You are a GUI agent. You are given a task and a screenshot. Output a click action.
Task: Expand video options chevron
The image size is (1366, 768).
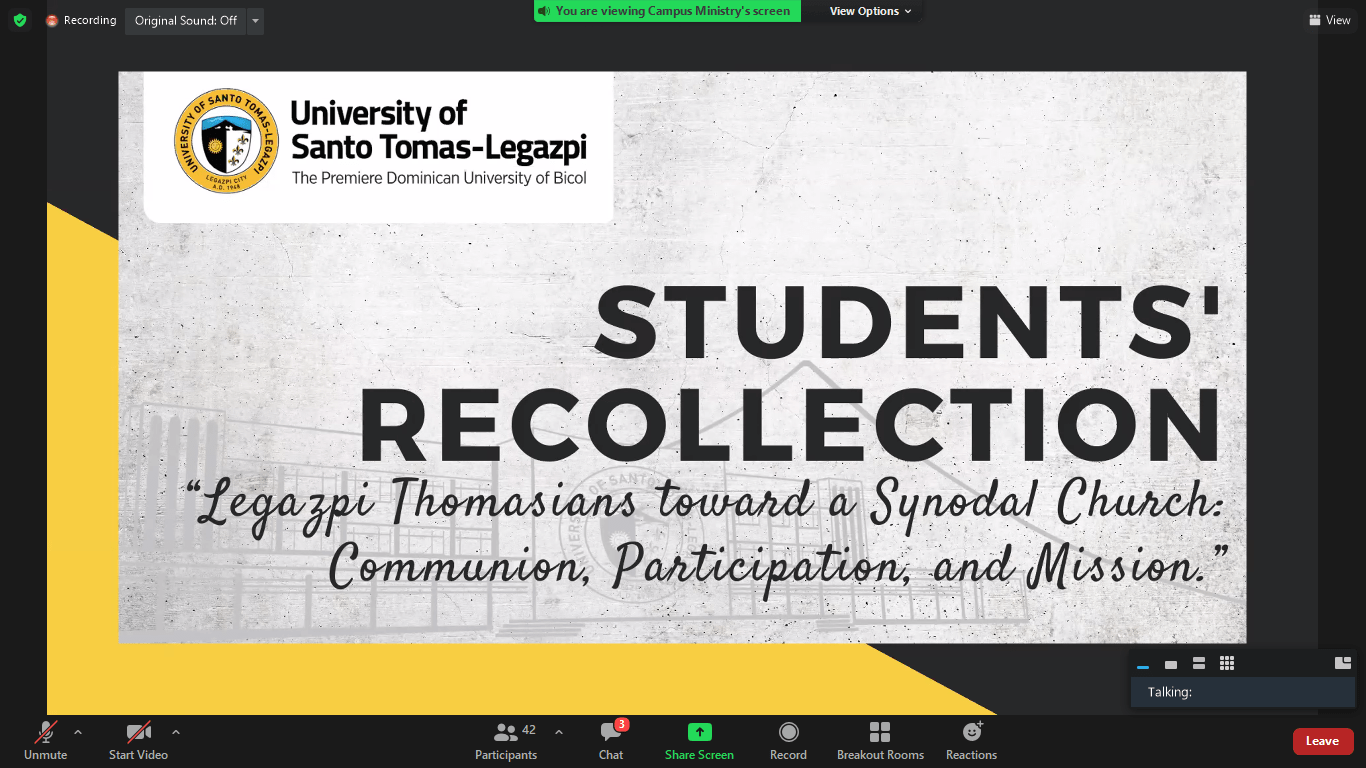176,731
